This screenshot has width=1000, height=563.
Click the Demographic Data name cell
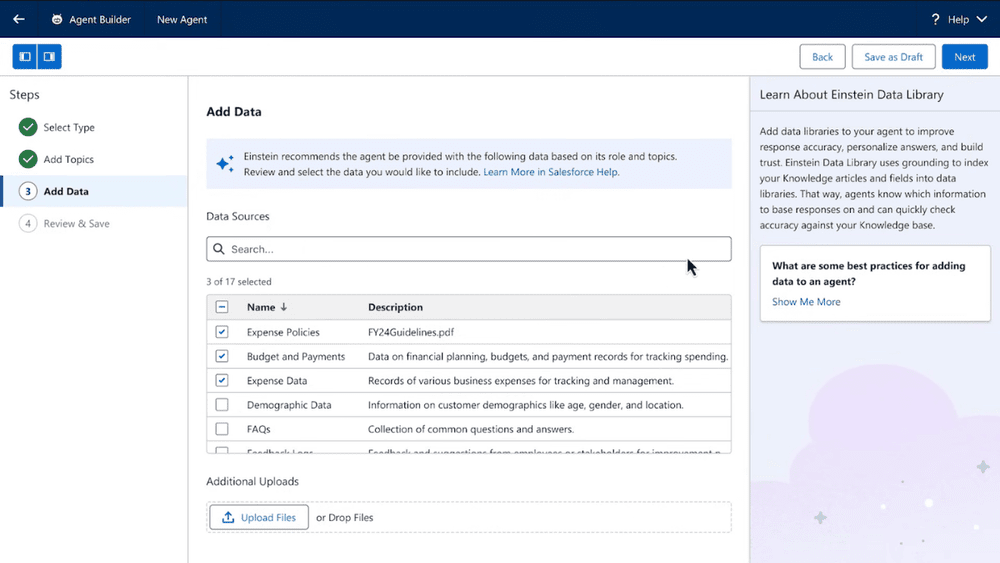tap(289, 405)
